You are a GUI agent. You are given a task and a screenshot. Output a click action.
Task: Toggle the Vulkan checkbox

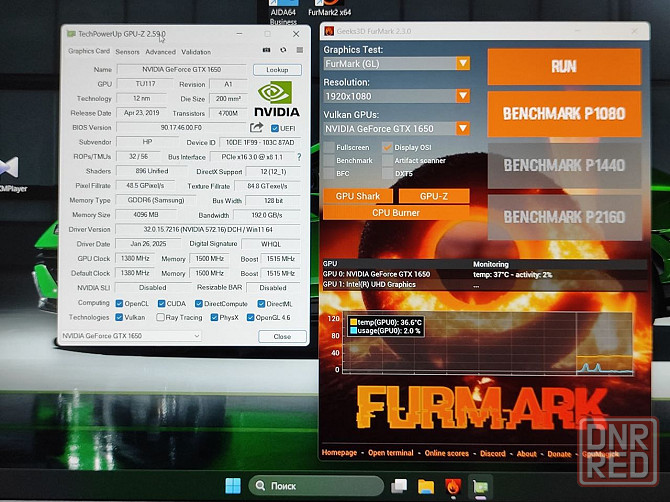(x=119, y=317)
